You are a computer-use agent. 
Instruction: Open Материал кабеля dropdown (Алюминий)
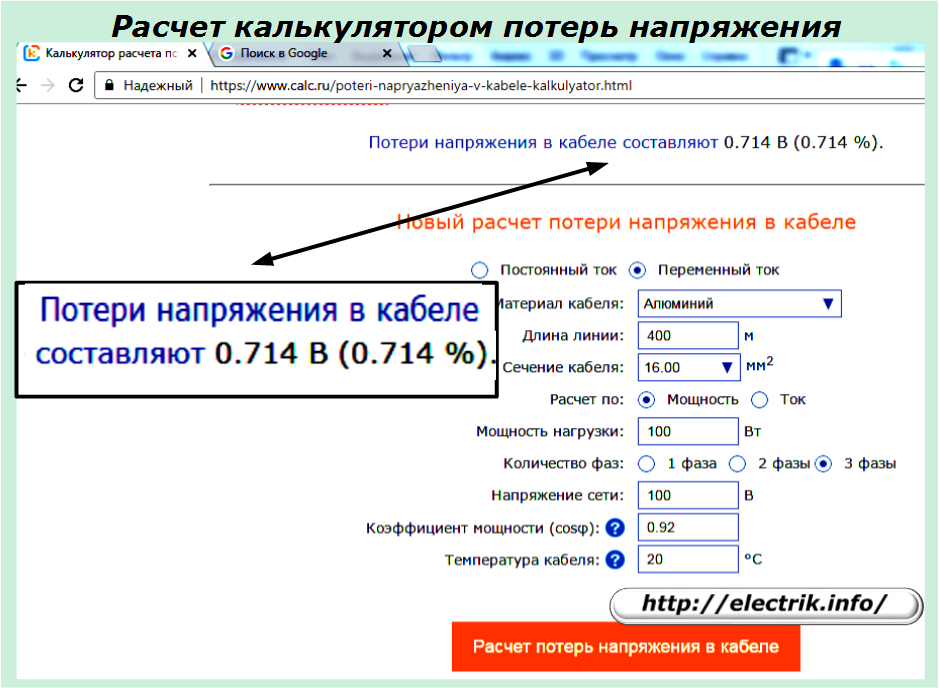coord(740,304)
